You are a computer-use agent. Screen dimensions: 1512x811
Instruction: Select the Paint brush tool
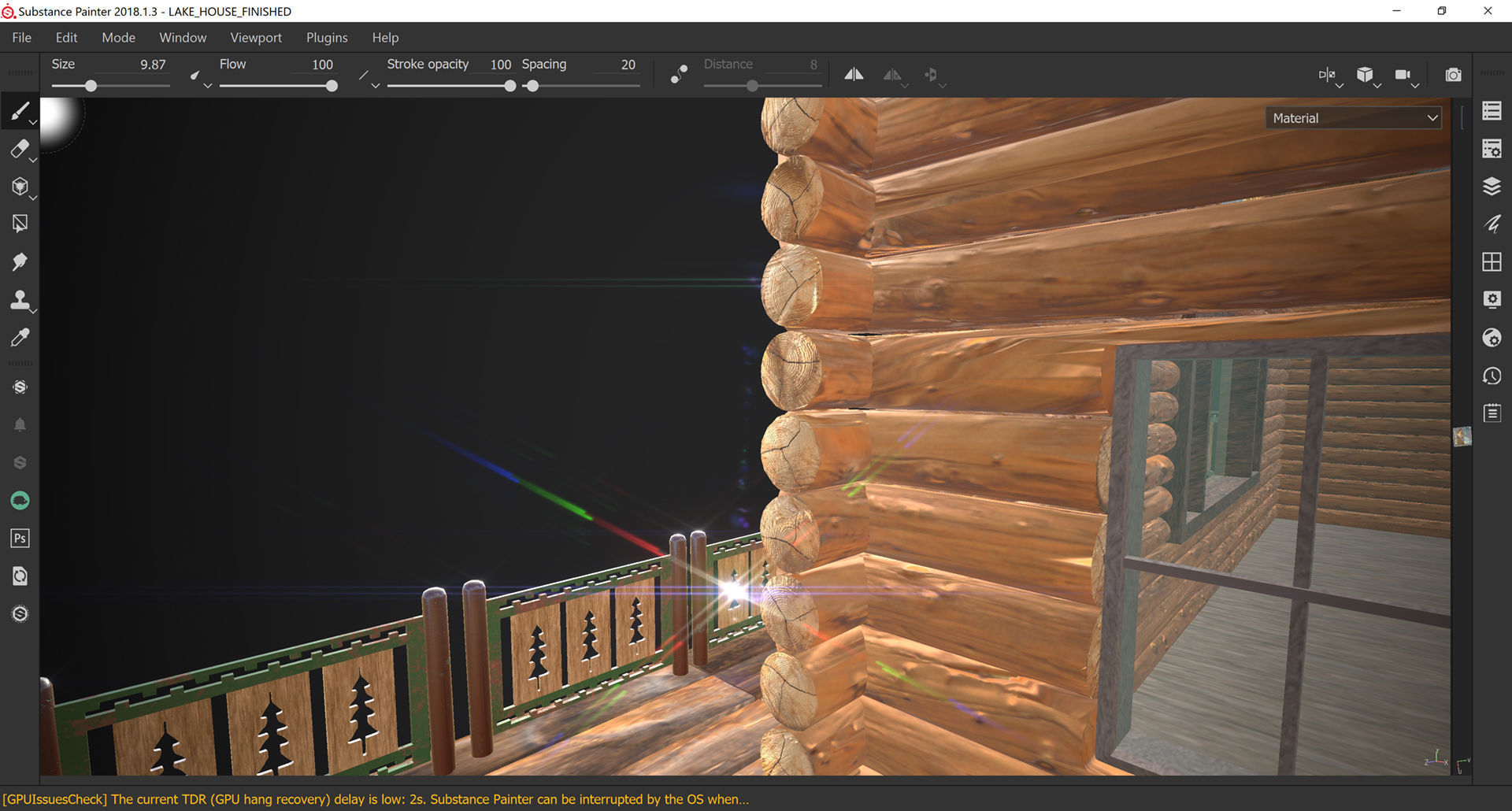20,111
